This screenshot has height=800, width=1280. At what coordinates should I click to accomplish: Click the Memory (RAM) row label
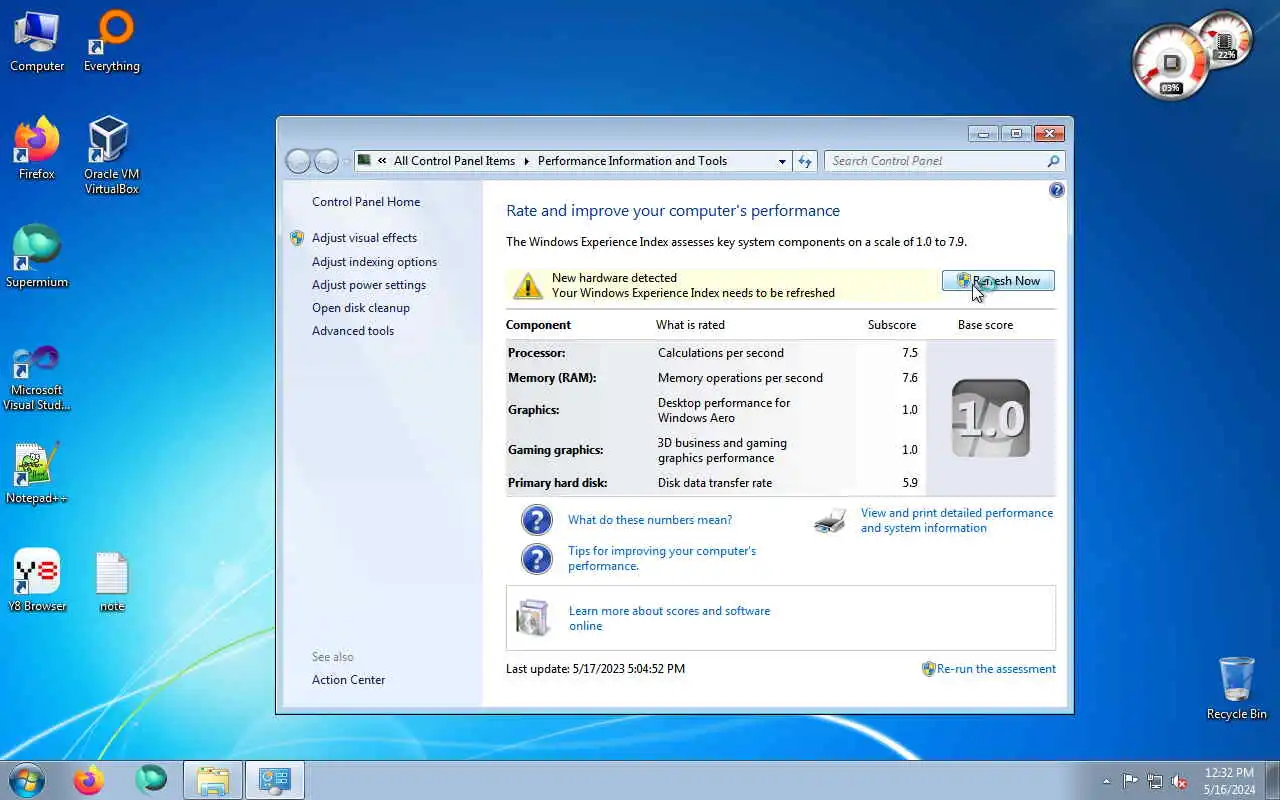[552, 378]
